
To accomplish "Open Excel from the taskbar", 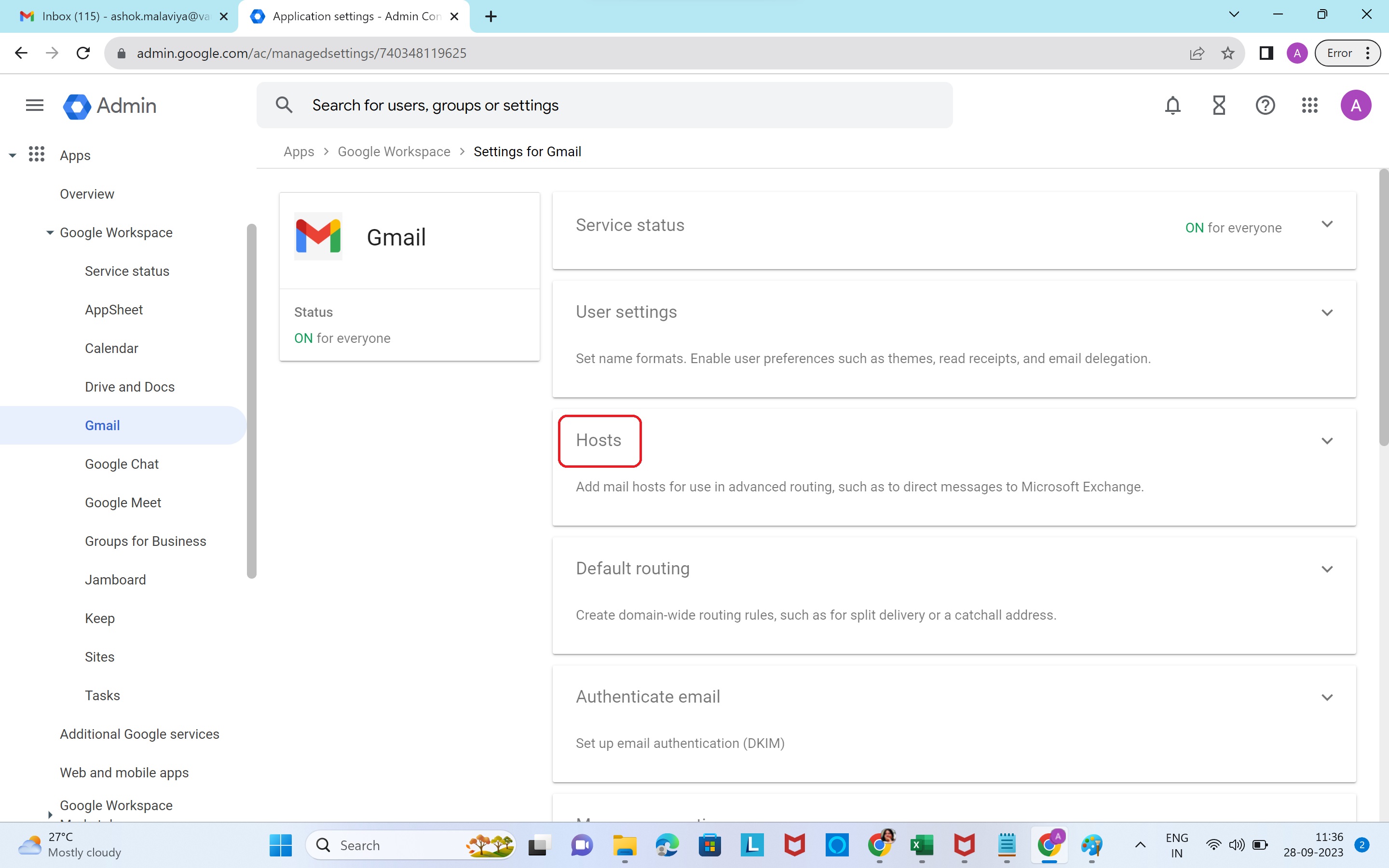I will coord(921,845).
